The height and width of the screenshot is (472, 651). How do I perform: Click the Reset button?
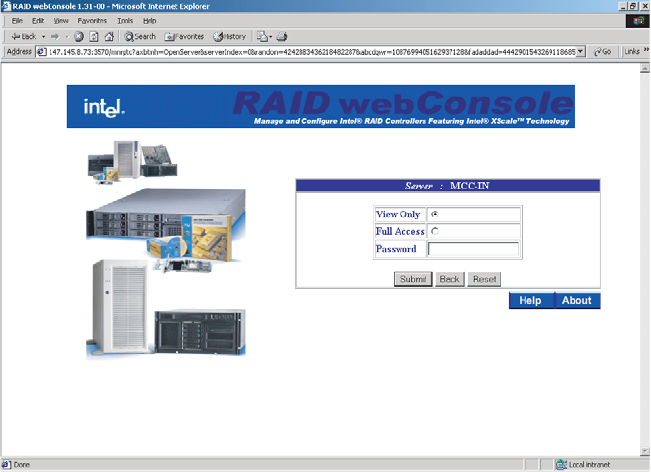click(485, 279)
